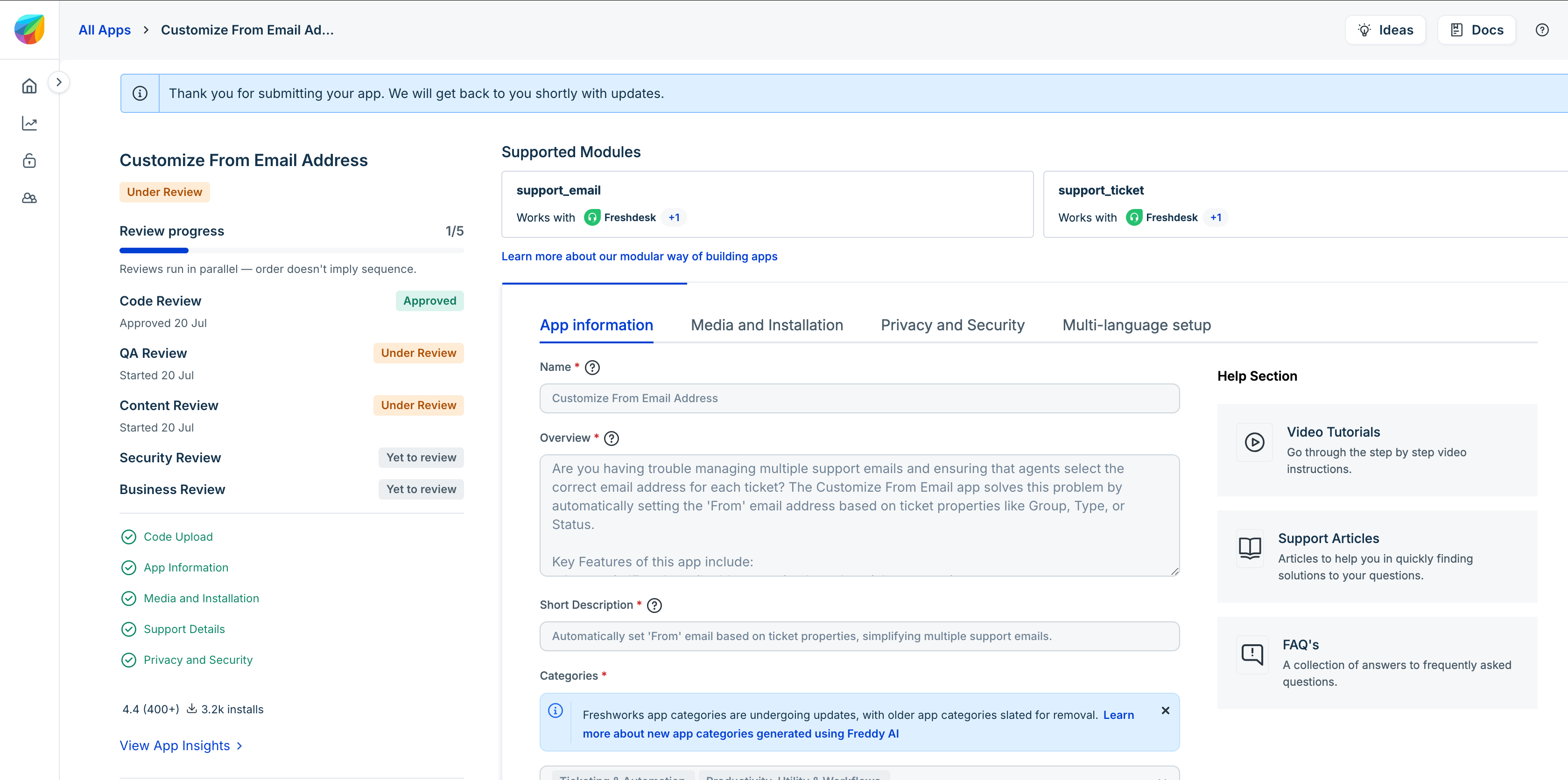
Task: Click the info icon in the submission banner
Action: (140, 93)
